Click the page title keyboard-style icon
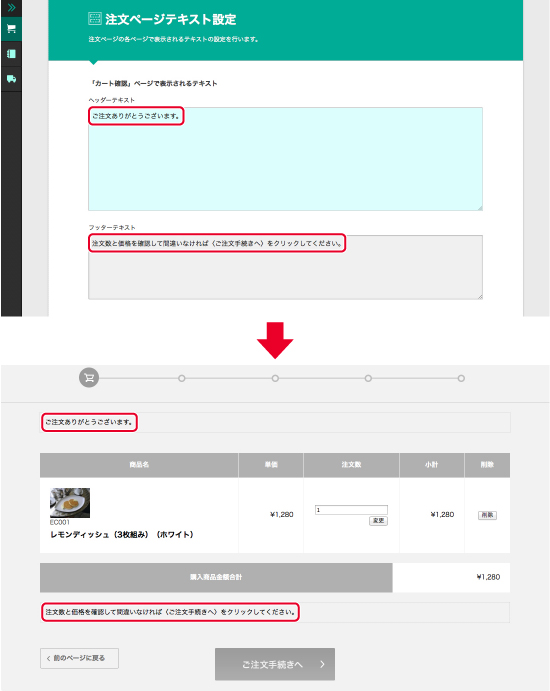The width and height of the screenshot is (550, 691). pyautogui.click(x=95, y=19)
